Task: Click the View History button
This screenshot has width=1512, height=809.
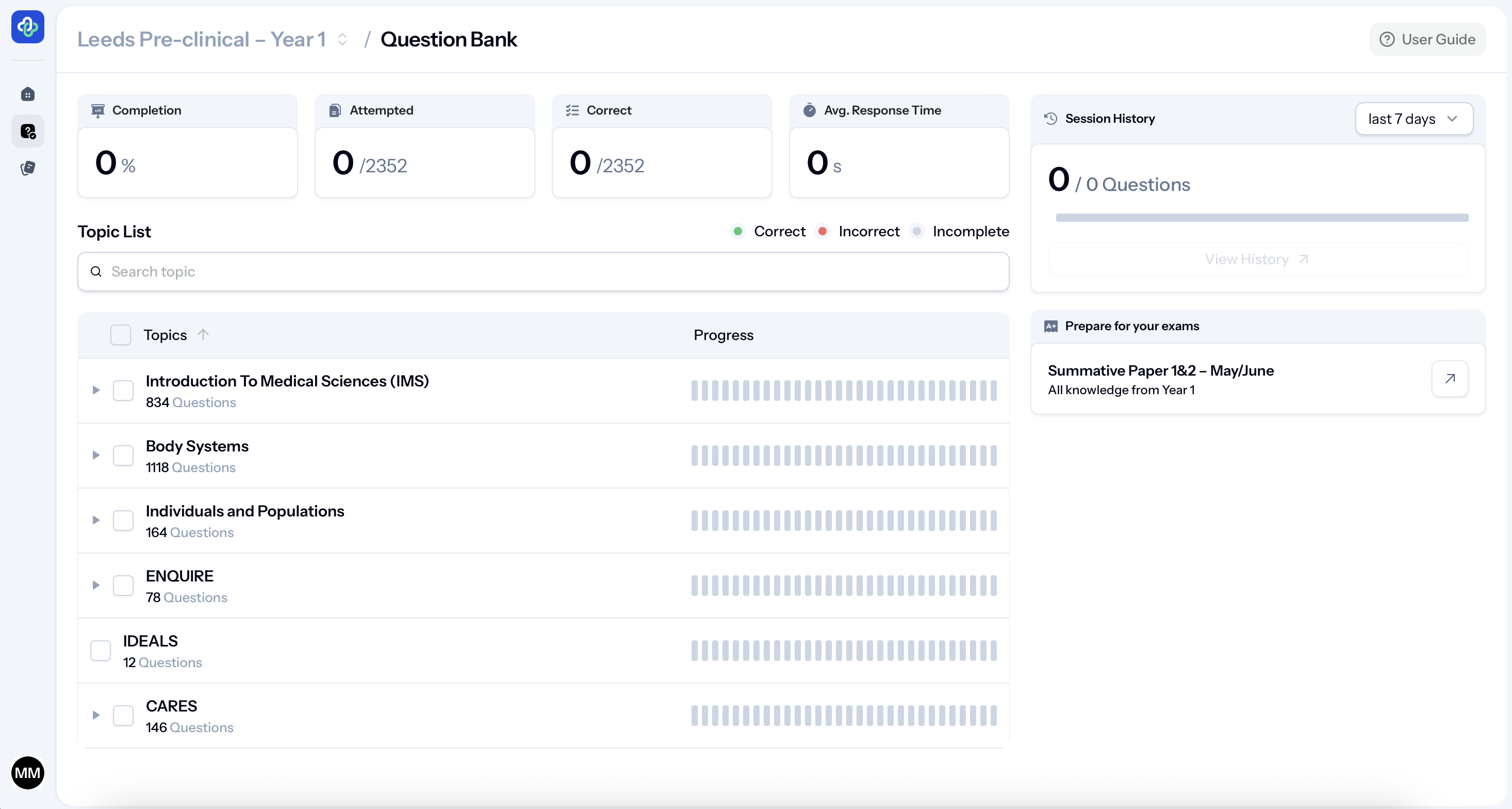Action: click(1257, 259)
